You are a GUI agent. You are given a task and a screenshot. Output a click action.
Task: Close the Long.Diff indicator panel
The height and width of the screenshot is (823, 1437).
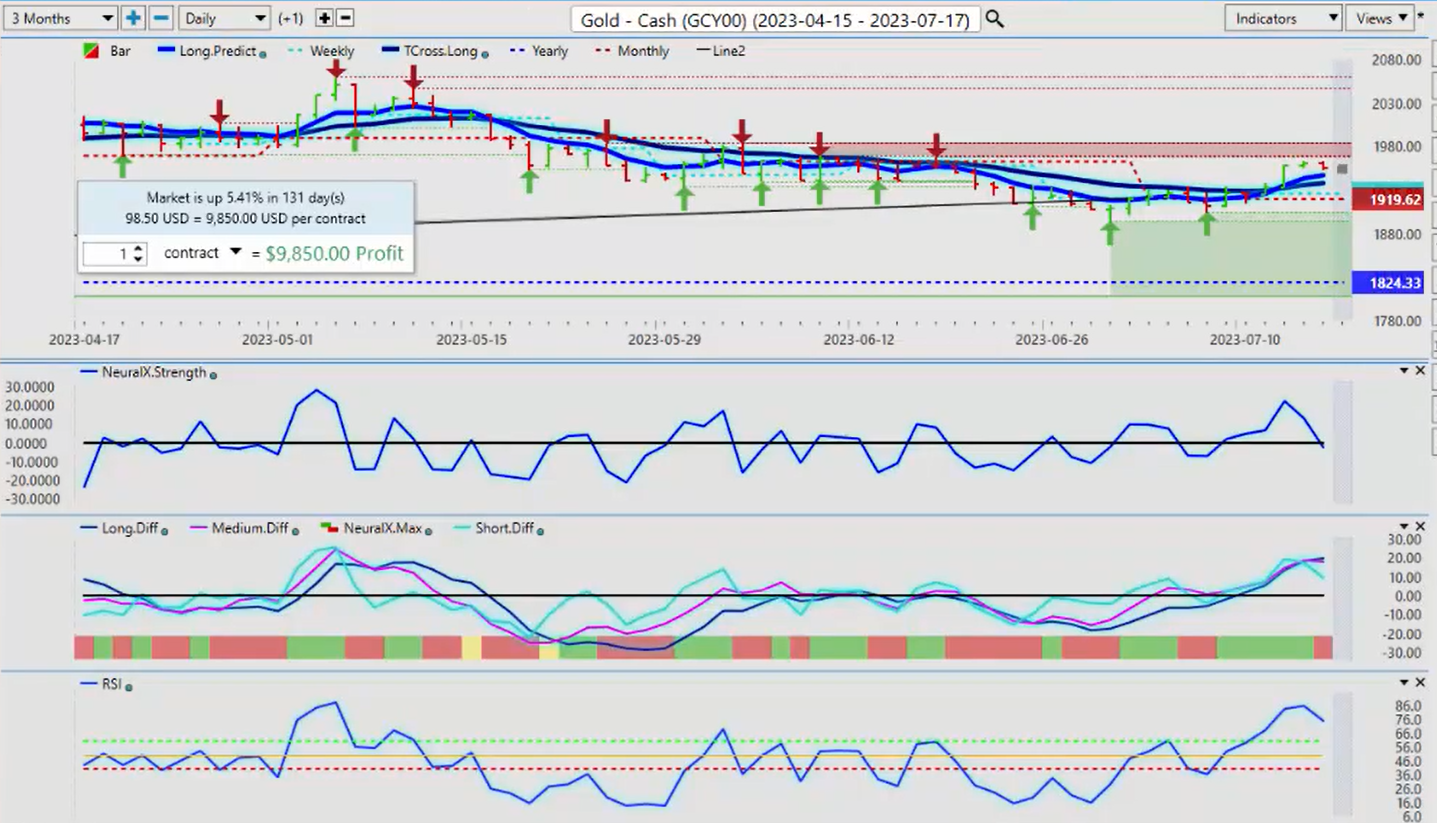[1420, 526]
